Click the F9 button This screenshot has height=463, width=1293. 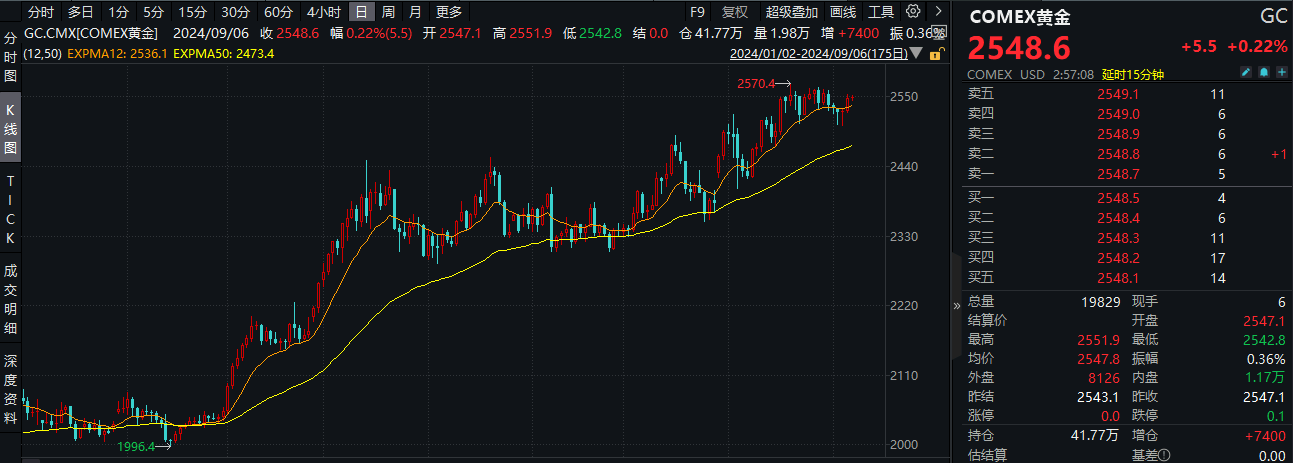698,12
